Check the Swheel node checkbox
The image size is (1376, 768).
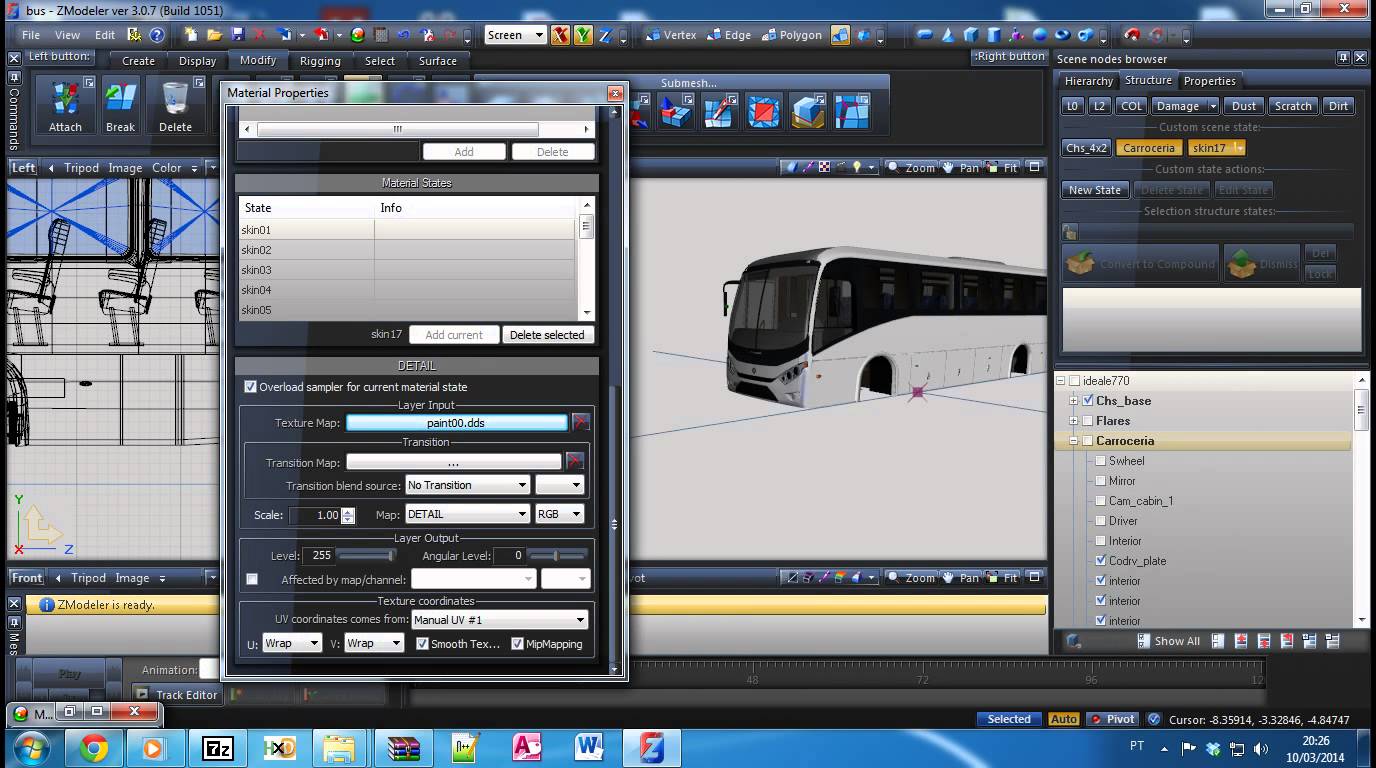pyautogui.click(x=1101, y=461)
